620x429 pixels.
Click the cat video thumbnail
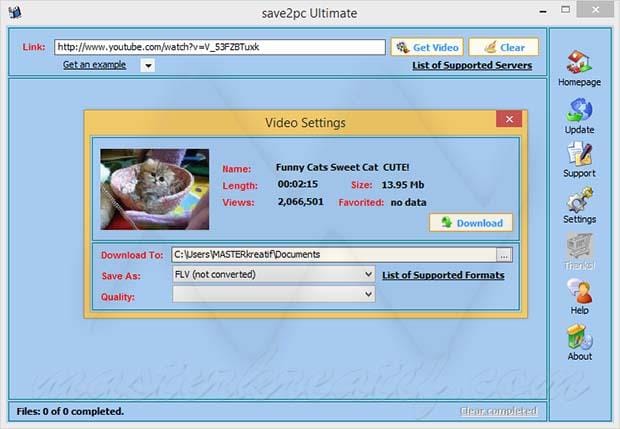pos(155,189)
